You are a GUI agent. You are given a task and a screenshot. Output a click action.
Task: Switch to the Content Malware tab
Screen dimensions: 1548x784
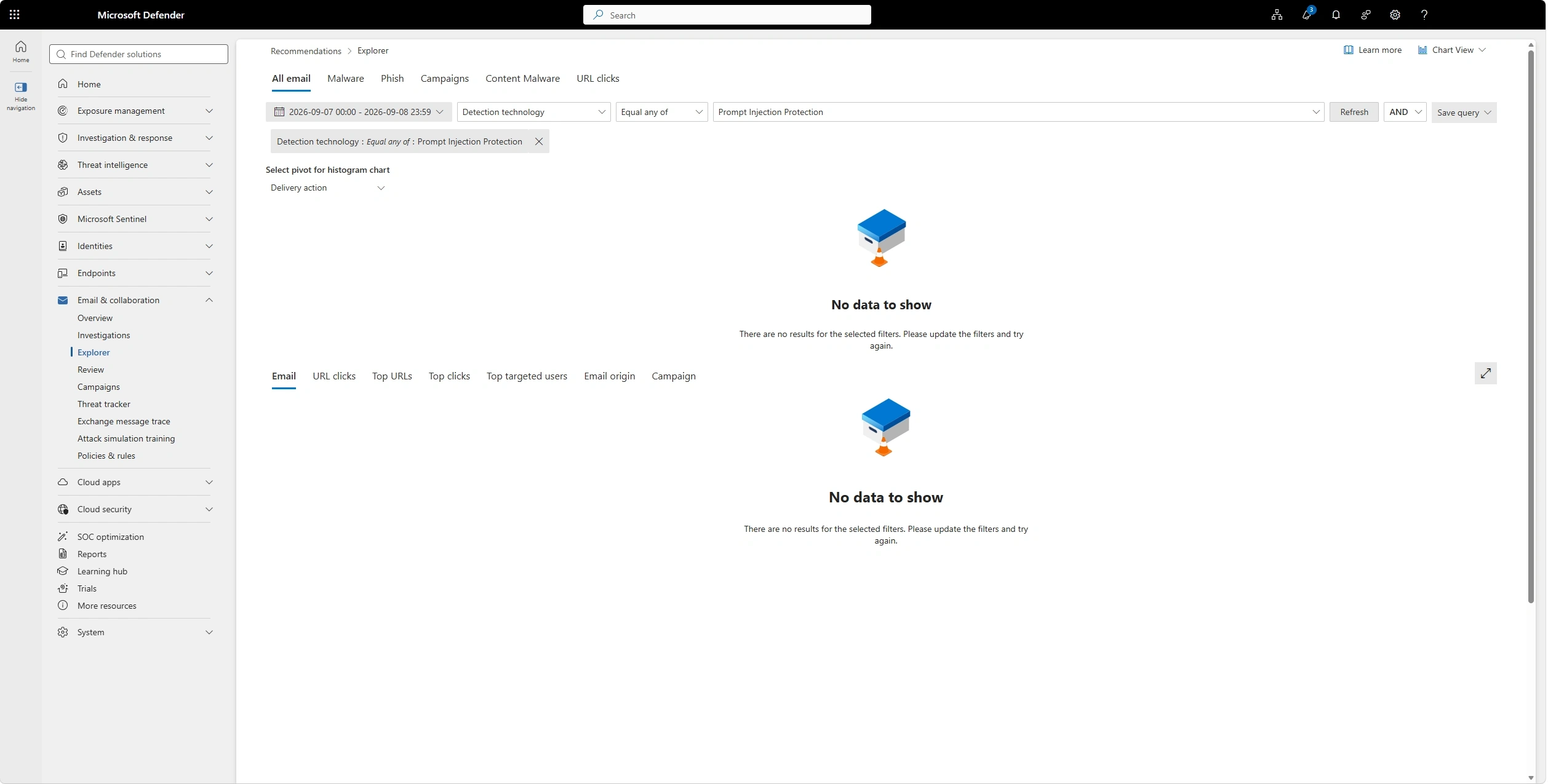point(522,79)
